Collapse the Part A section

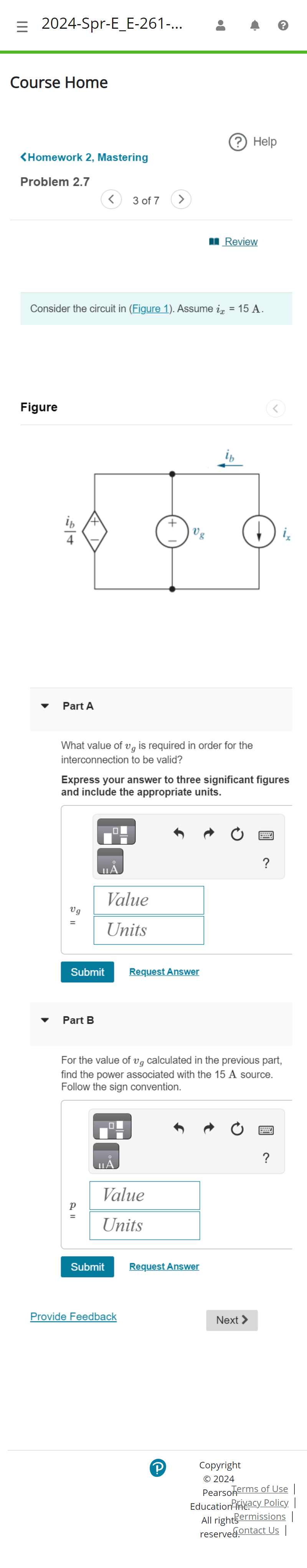[45, 705]
